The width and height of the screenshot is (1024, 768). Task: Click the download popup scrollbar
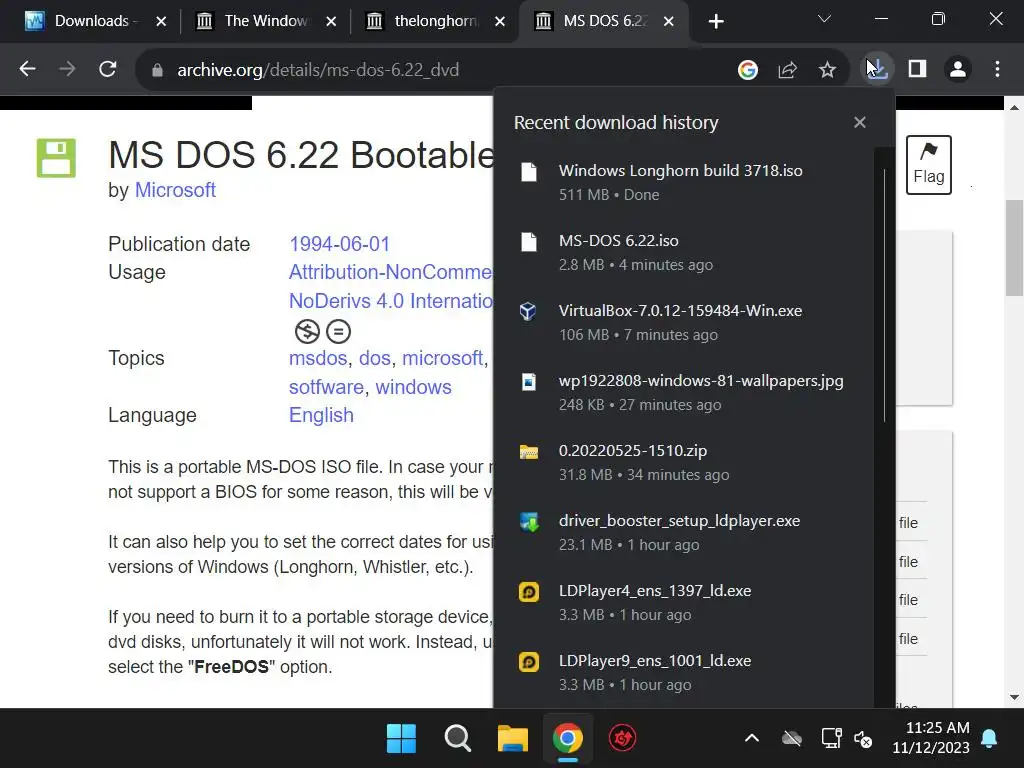[884, 295]
